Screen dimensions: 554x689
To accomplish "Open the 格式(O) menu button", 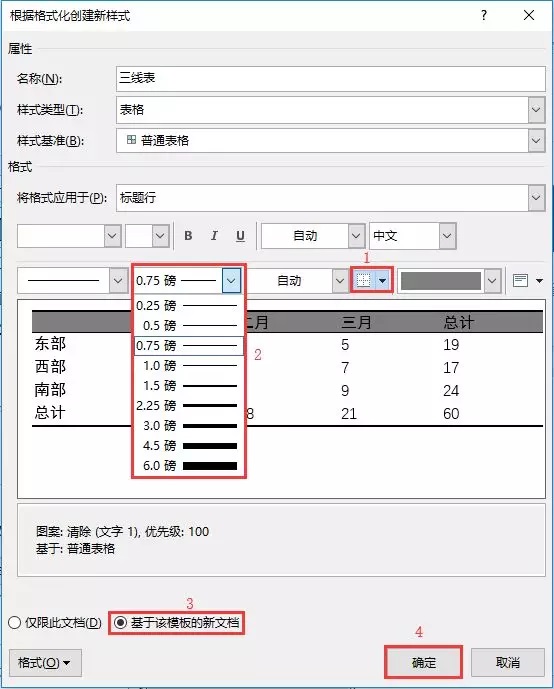I will tap(45, 663).
